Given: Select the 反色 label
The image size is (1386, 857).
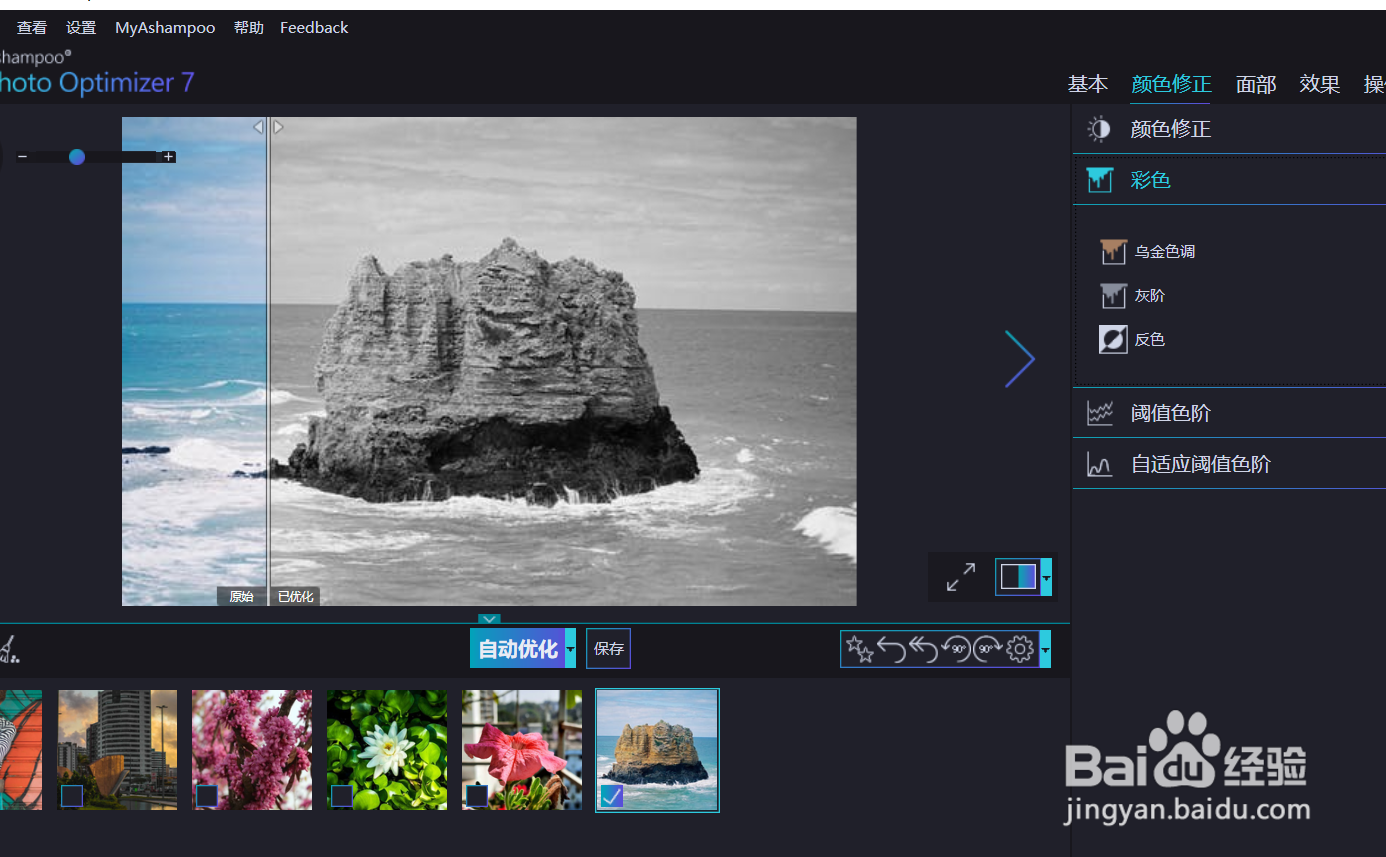Looking at the screenshot, I should (x=1149, y=340).
